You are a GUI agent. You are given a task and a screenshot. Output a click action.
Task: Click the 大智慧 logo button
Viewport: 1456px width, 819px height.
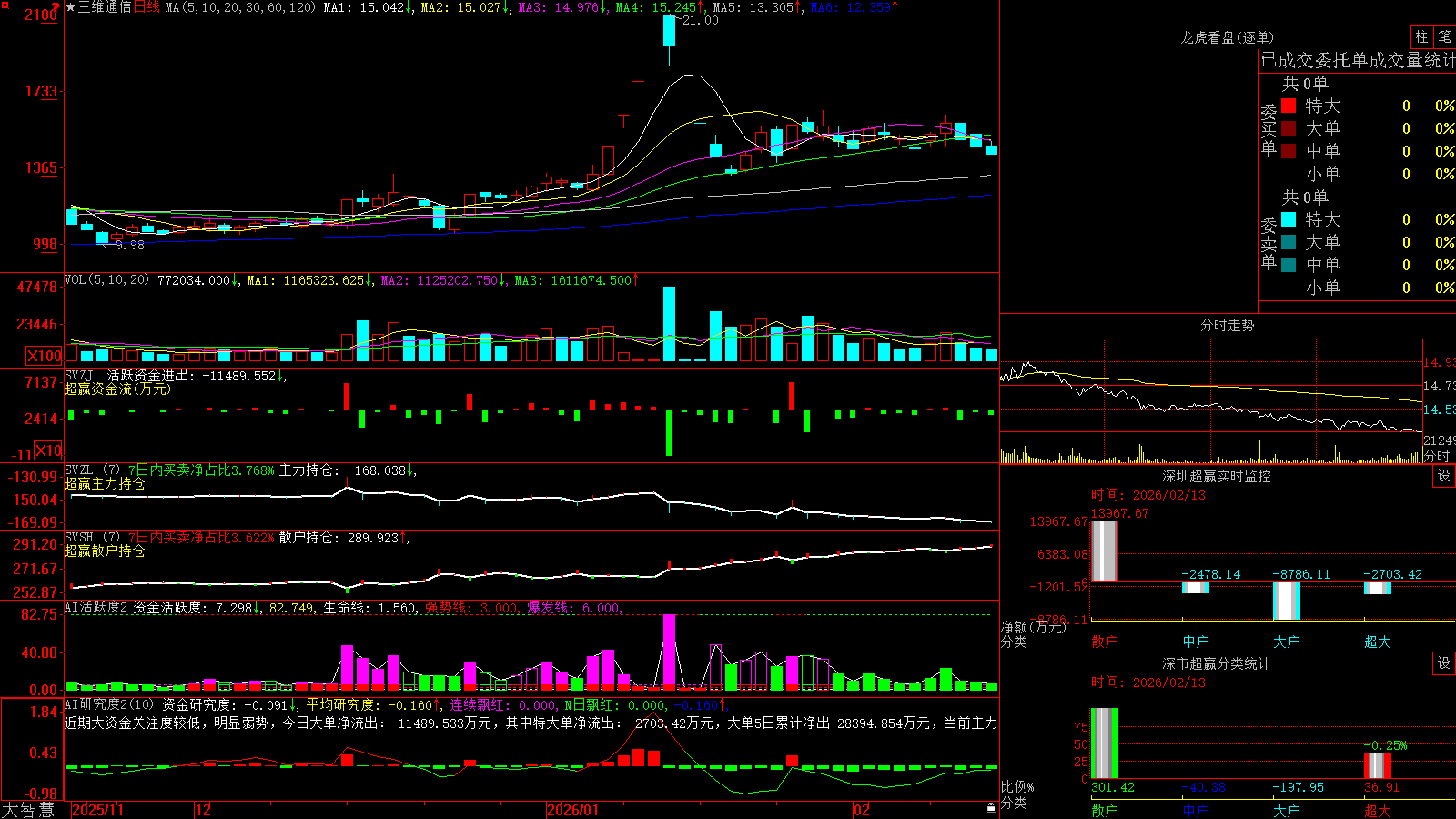coord(28,810)
